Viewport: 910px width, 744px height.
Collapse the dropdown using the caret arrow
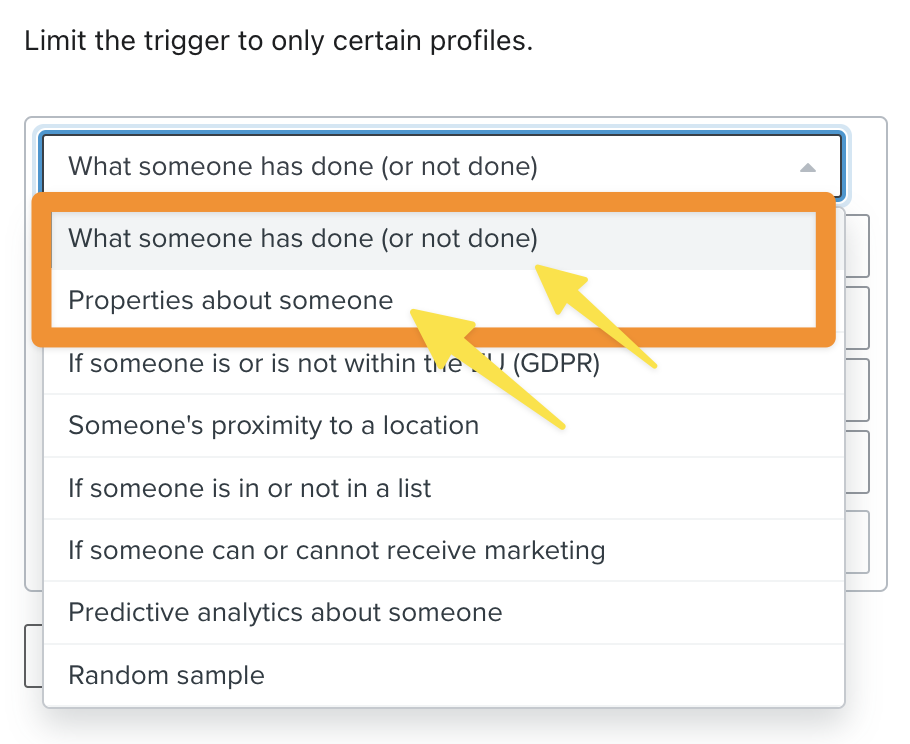coord(808,168)
